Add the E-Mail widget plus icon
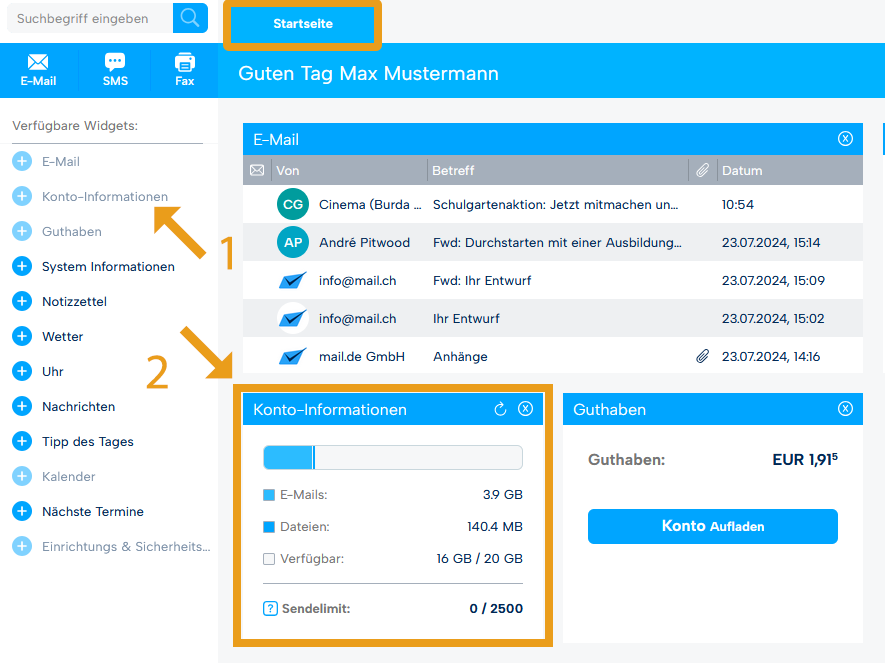The width and height of the screenshot is (885, 663). tap(22, 161)
